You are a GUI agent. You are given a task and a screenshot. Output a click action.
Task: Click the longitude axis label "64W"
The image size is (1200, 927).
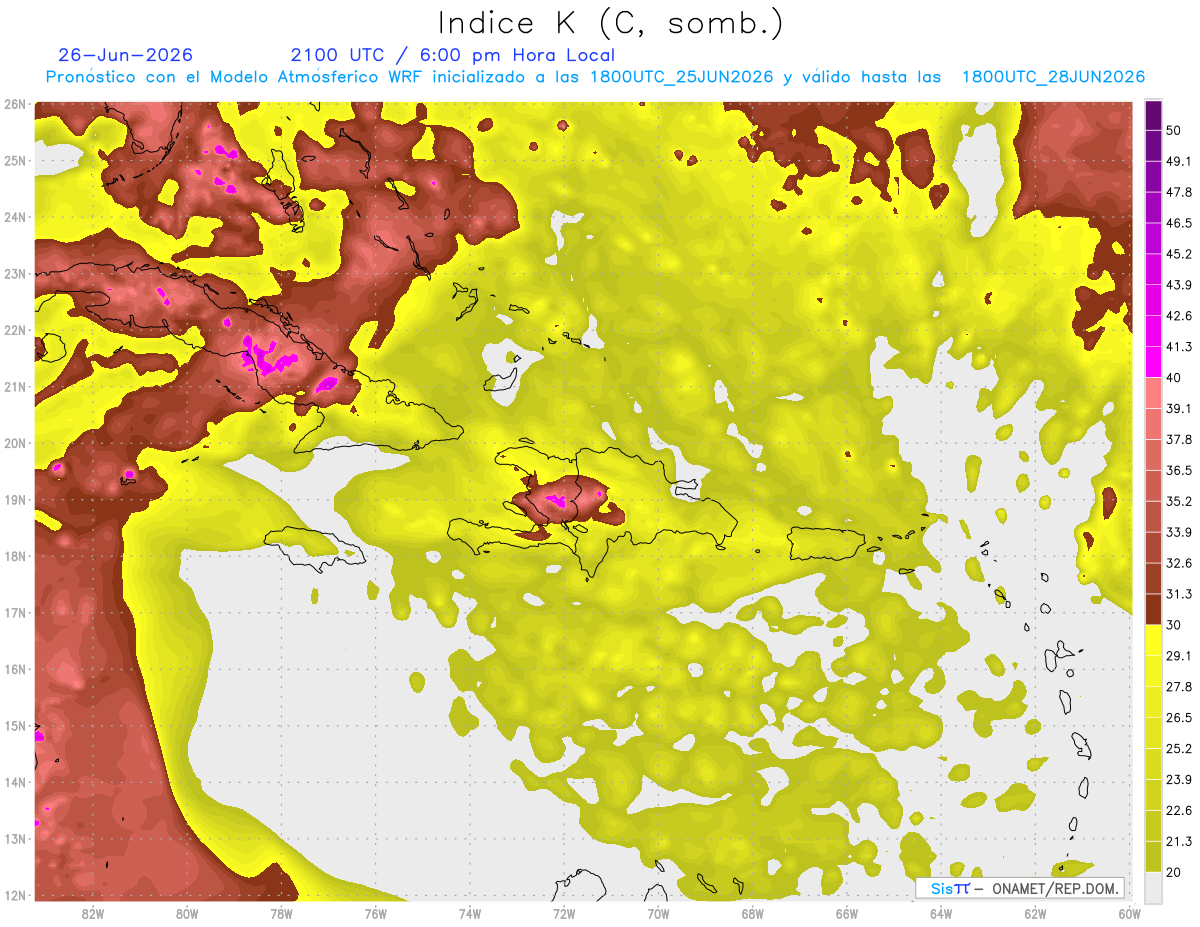tap(940, 914)
